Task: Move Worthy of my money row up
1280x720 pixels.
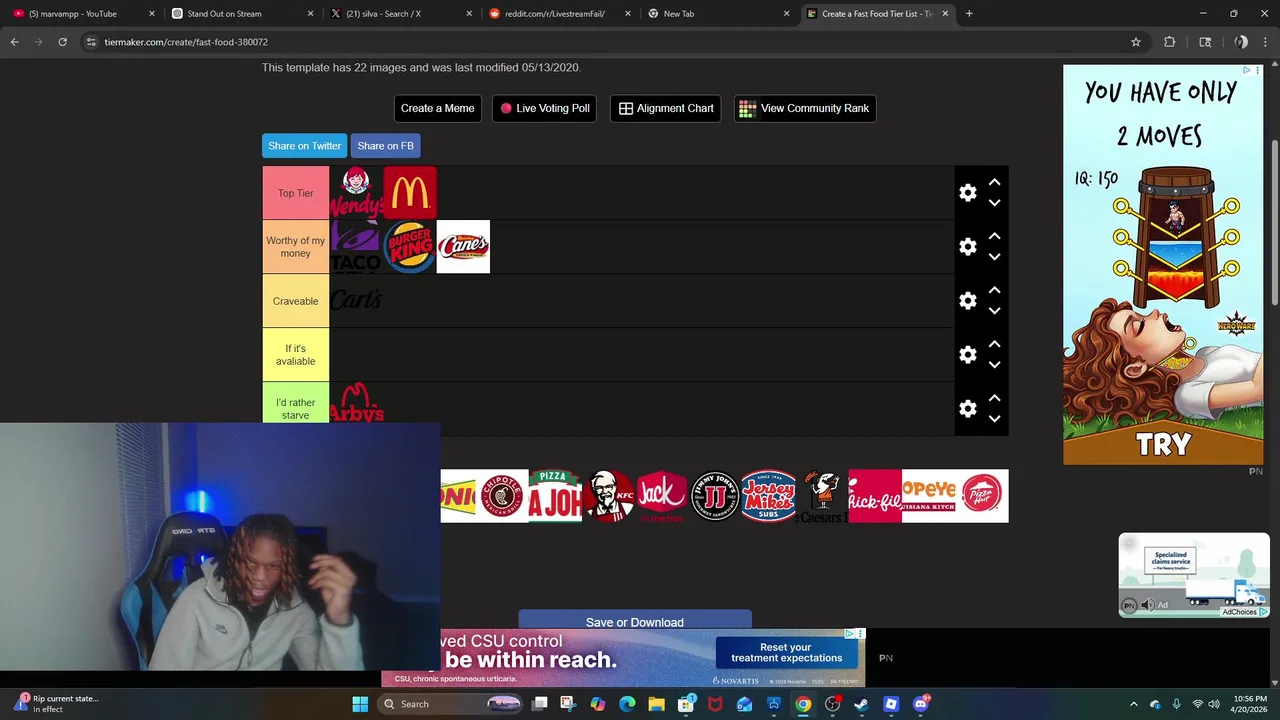Action: (x=994, y=237)
